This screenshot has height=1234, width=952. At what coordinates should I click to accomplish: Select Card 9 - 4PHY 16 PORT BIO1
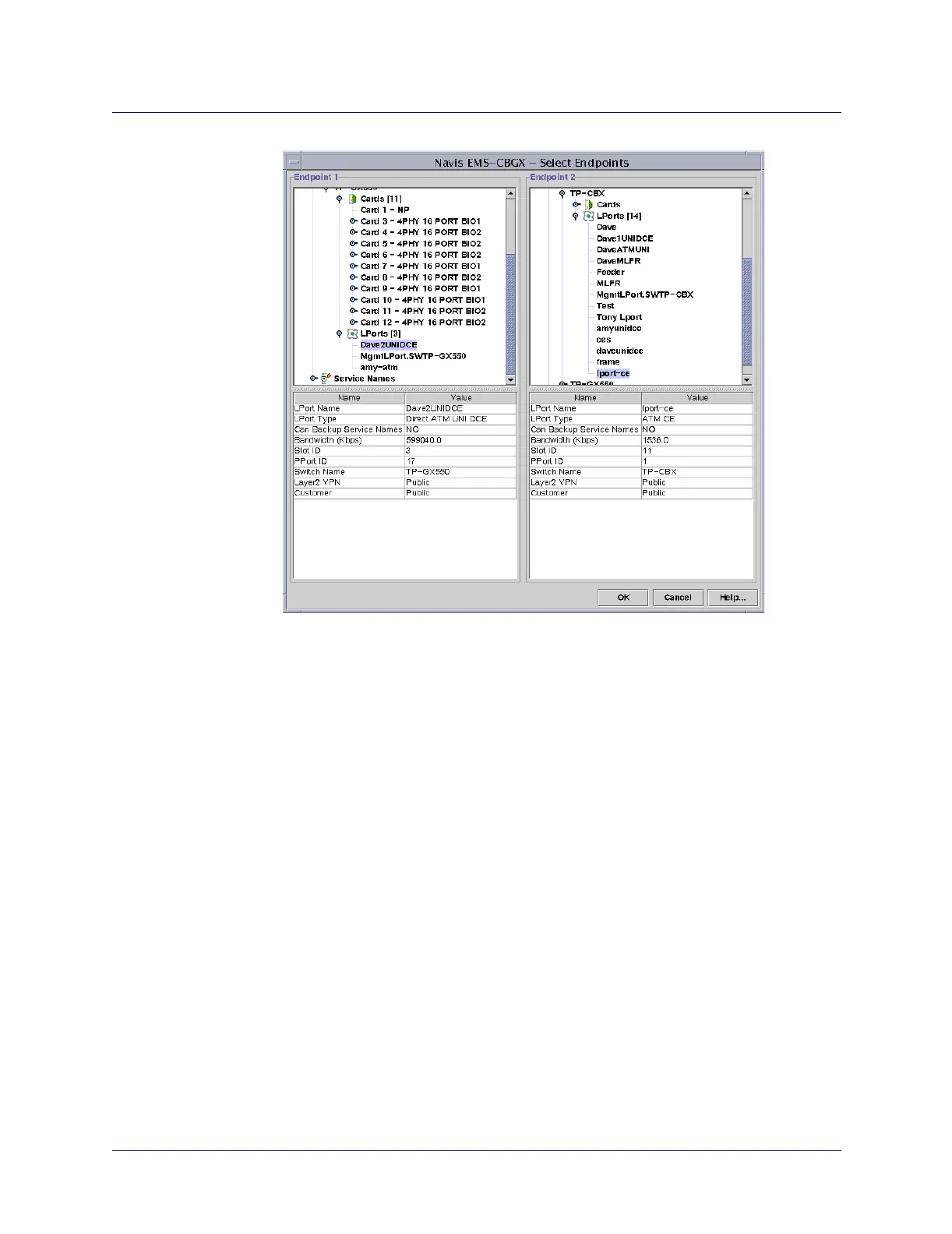point(421,288)
